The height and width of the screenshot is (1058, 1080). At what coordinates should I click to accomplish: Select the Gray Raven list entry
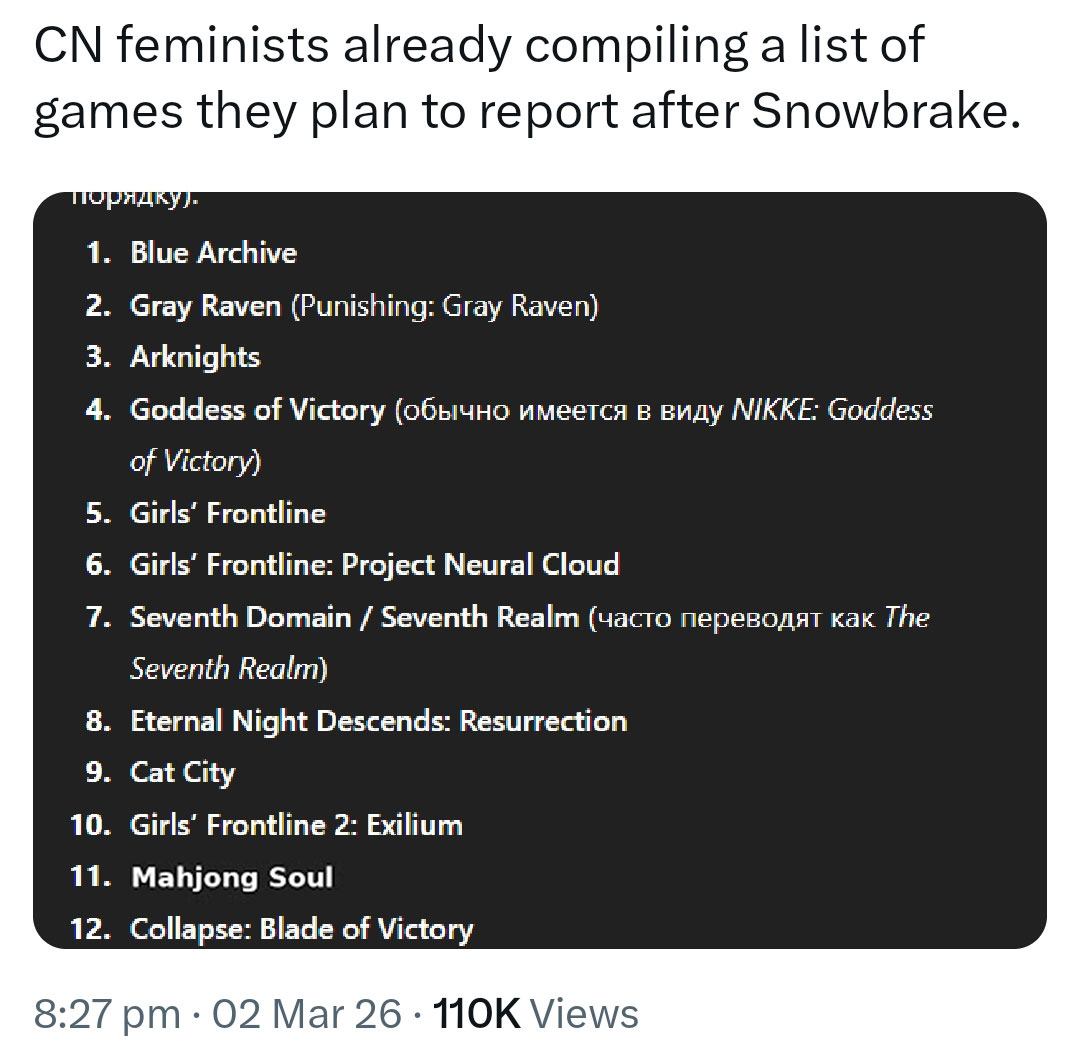[x=205, y=305]
